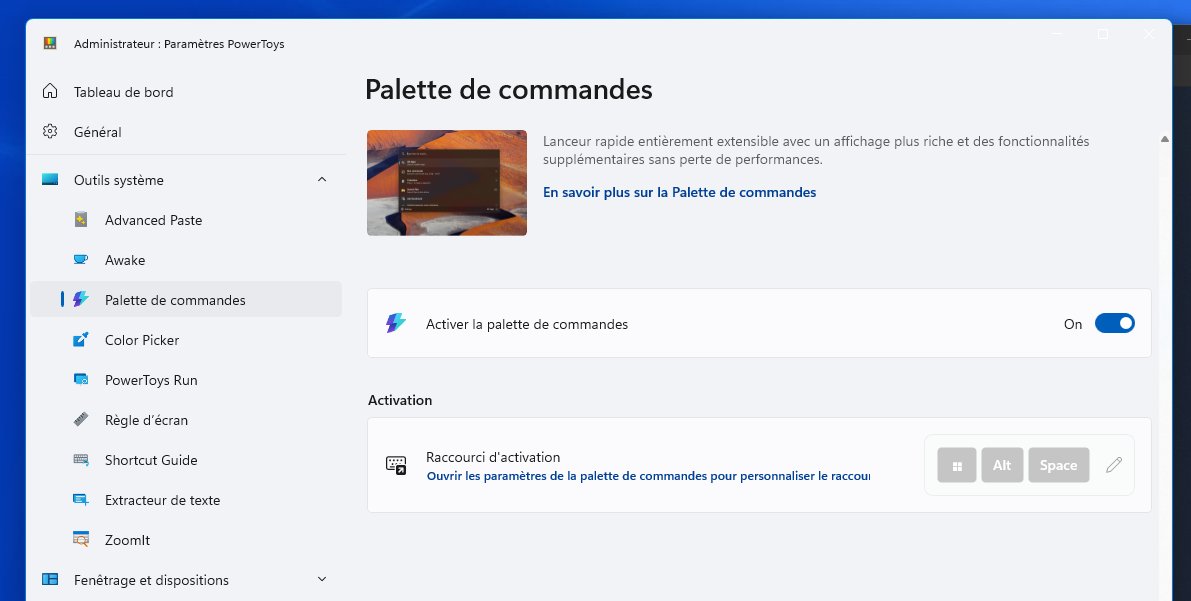Open link Ouvrir les paramètres de la palette

point(648,476)
